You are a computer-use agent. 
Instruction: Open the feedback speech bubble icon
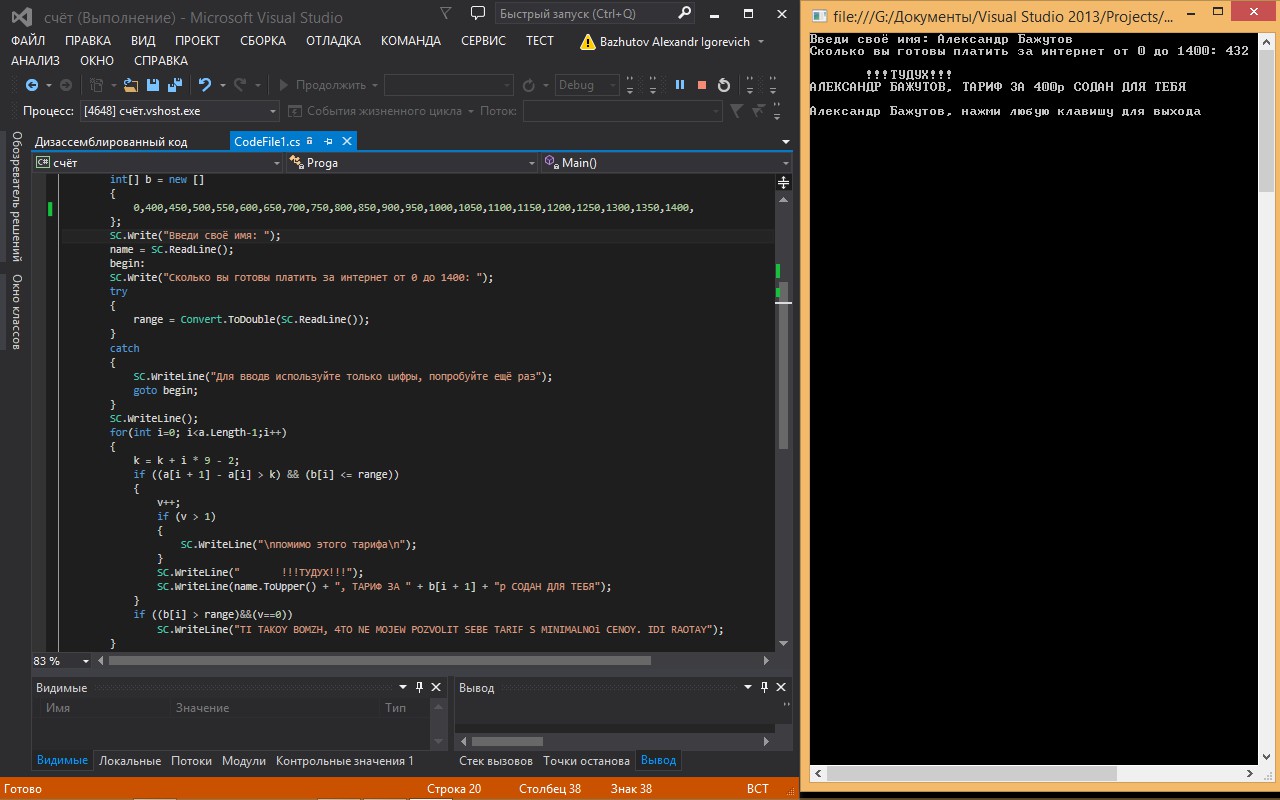pyautogui.click(x=478, y=14)
